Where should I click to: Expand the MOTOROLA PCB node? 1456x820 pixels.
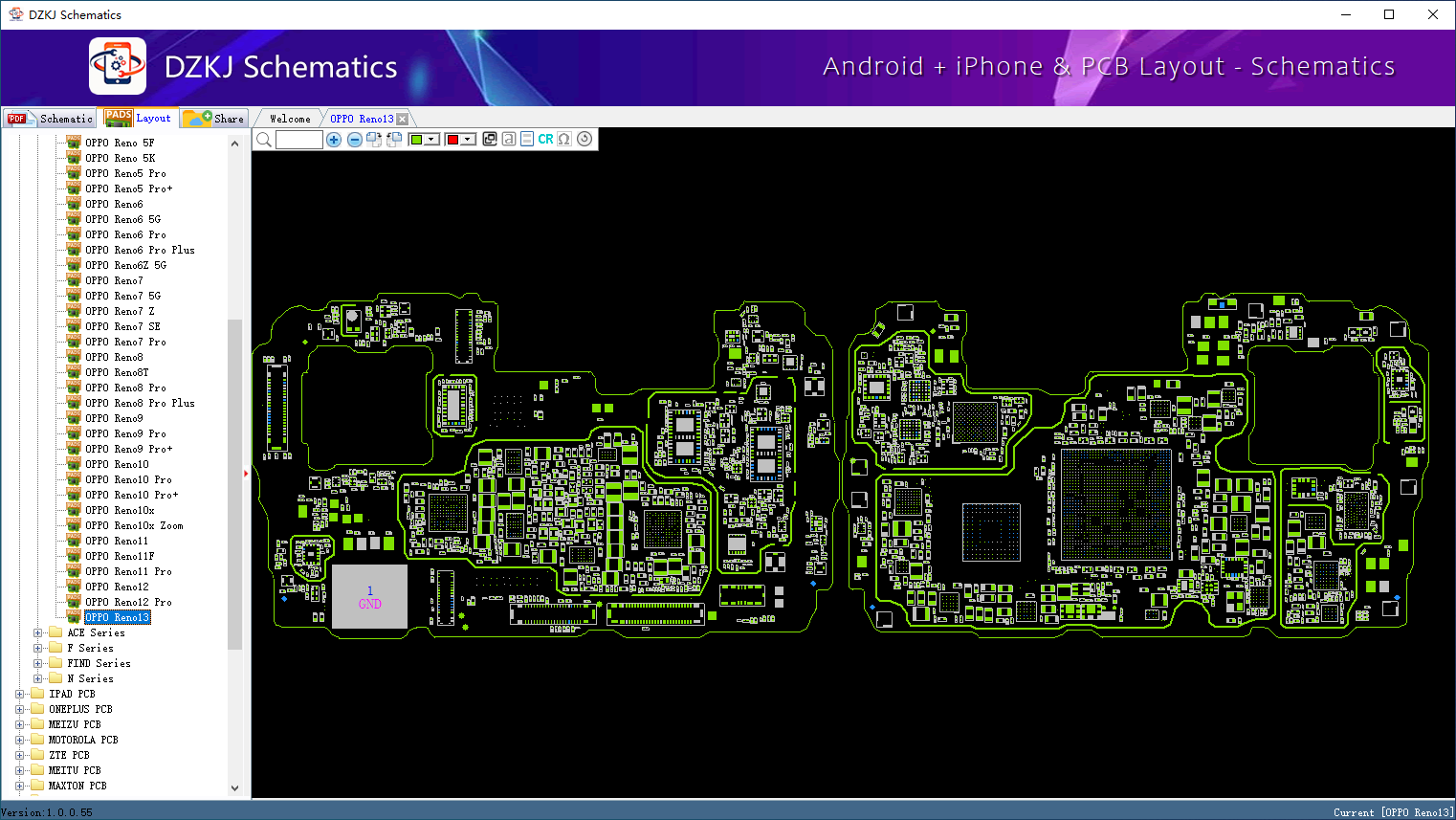point(19,740)
